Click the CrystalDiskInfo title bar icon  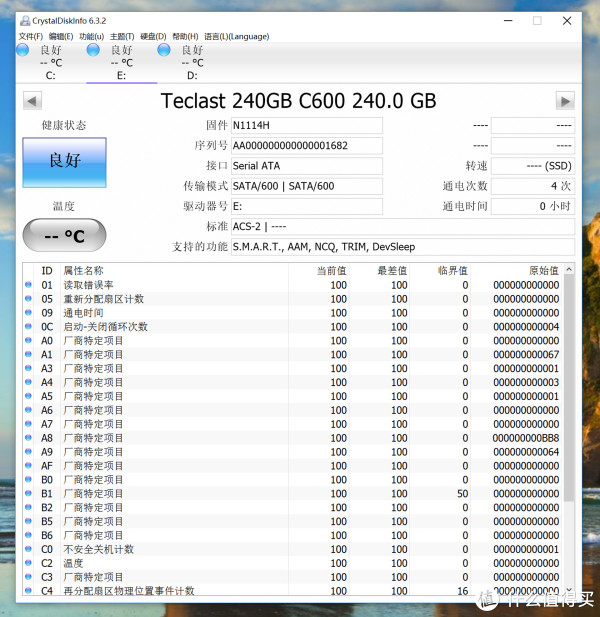[x=25, y=20]
